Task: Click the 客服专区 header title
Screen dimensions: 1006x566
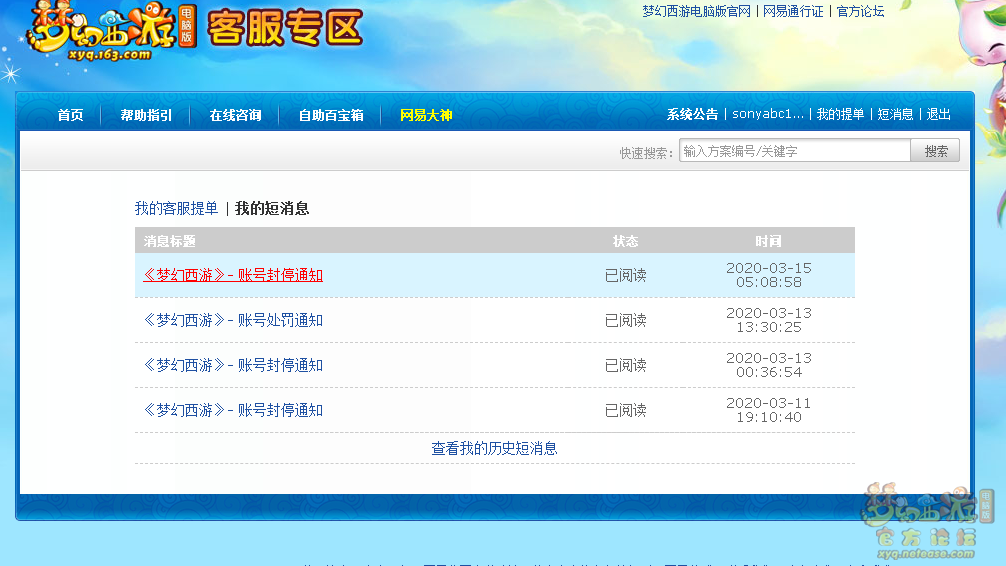Action: tap(286, 28)
